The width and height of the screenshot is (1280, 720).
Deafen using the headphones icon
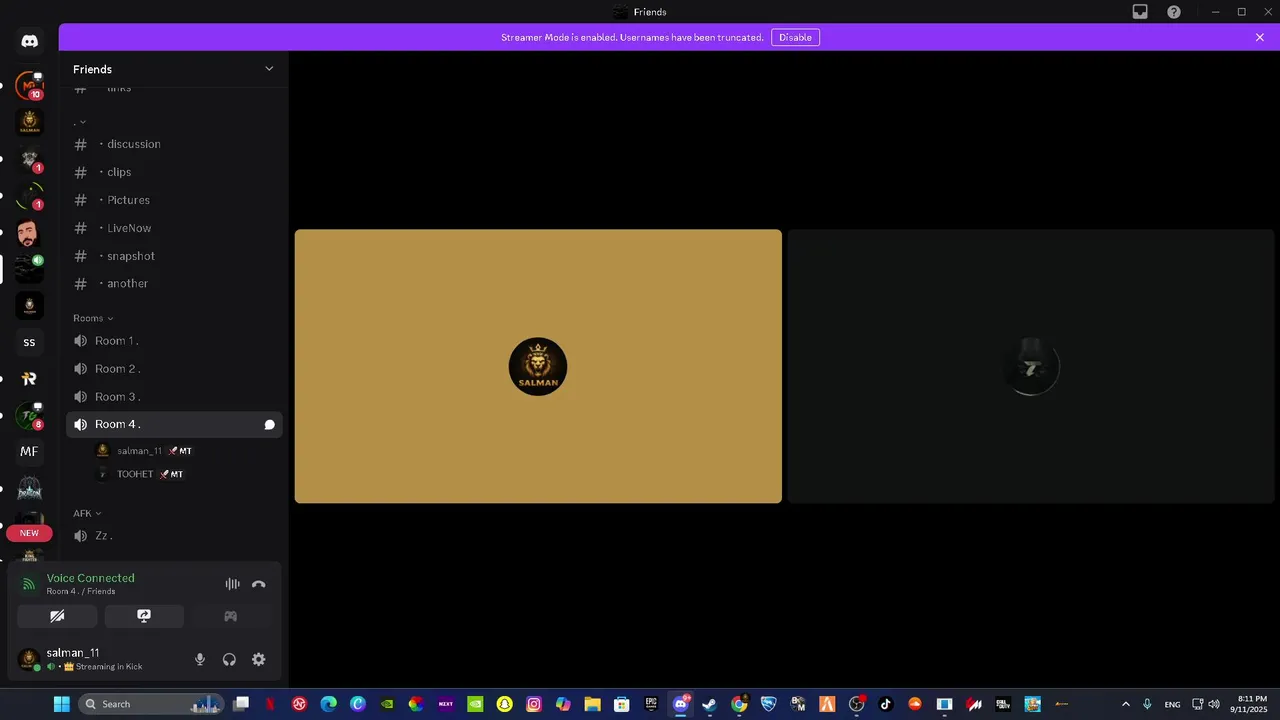229,659
